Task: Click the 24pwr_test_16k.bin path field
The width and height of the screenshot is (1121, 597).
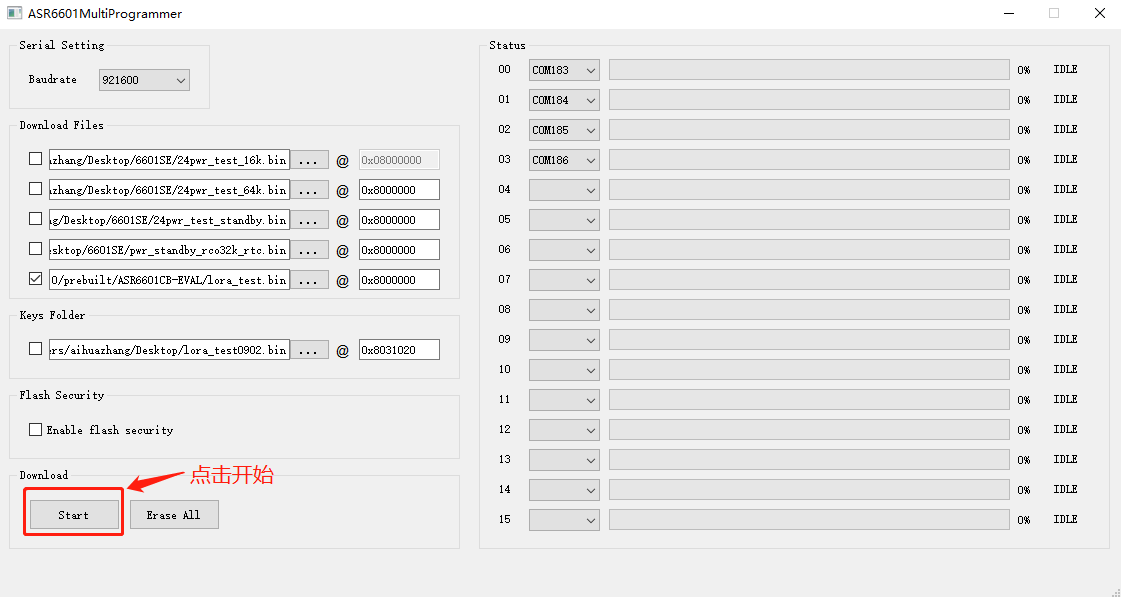Action: [169, 160]
